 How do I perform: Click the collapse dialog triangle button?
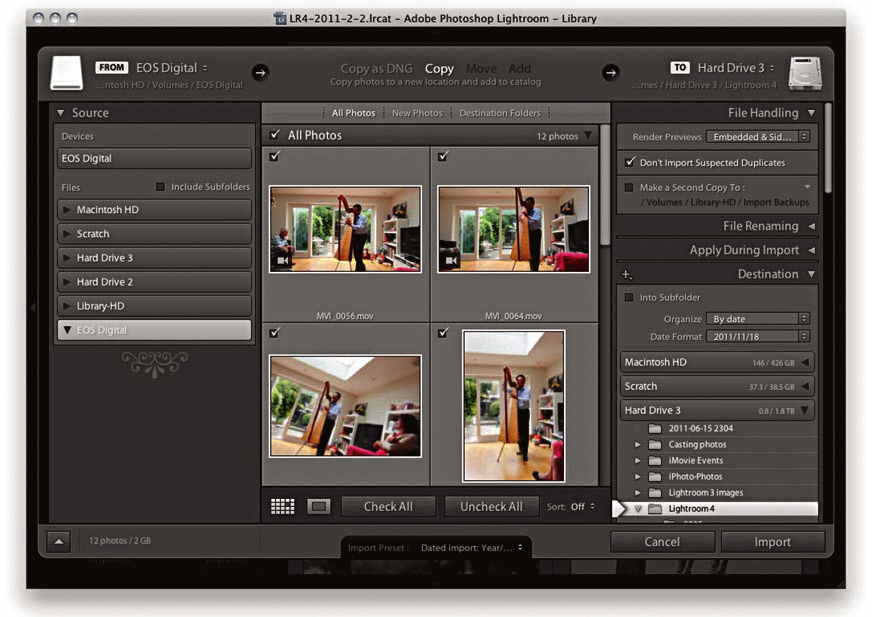(x=59, y=541)
